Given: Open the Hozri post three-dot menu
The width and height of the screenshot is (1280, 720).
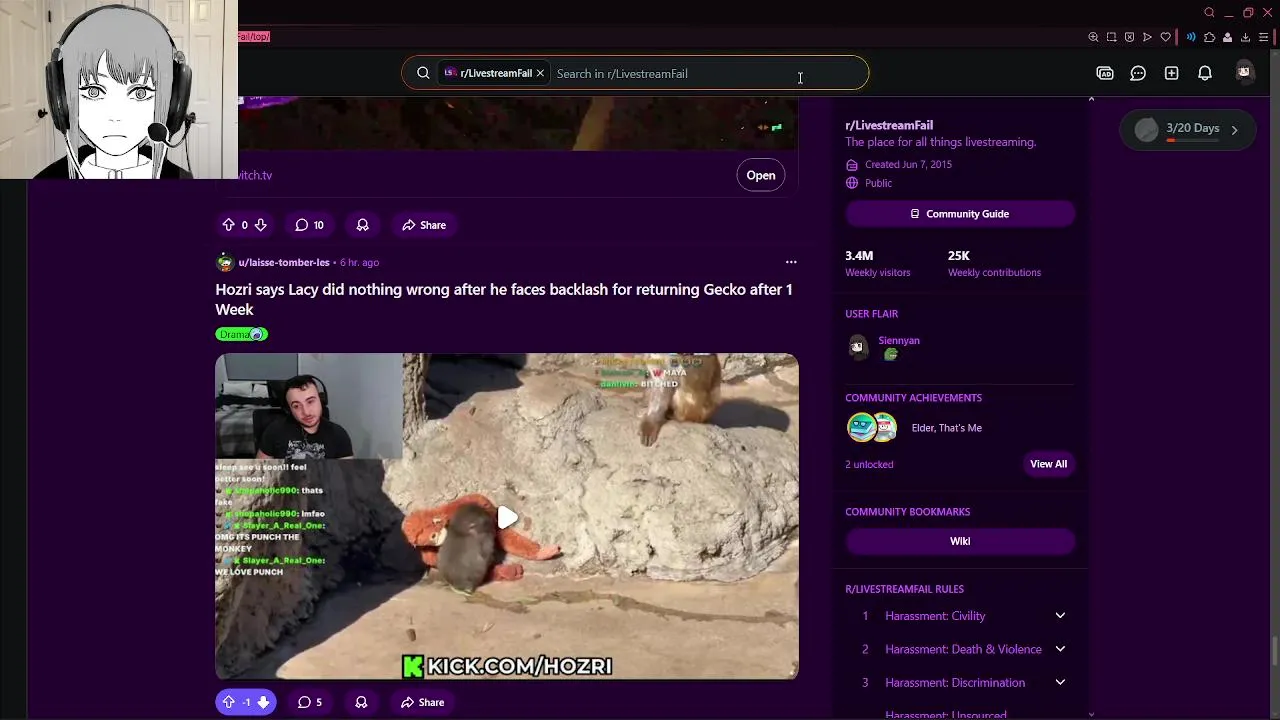Looking at the screenshot, I should (791, 262).
